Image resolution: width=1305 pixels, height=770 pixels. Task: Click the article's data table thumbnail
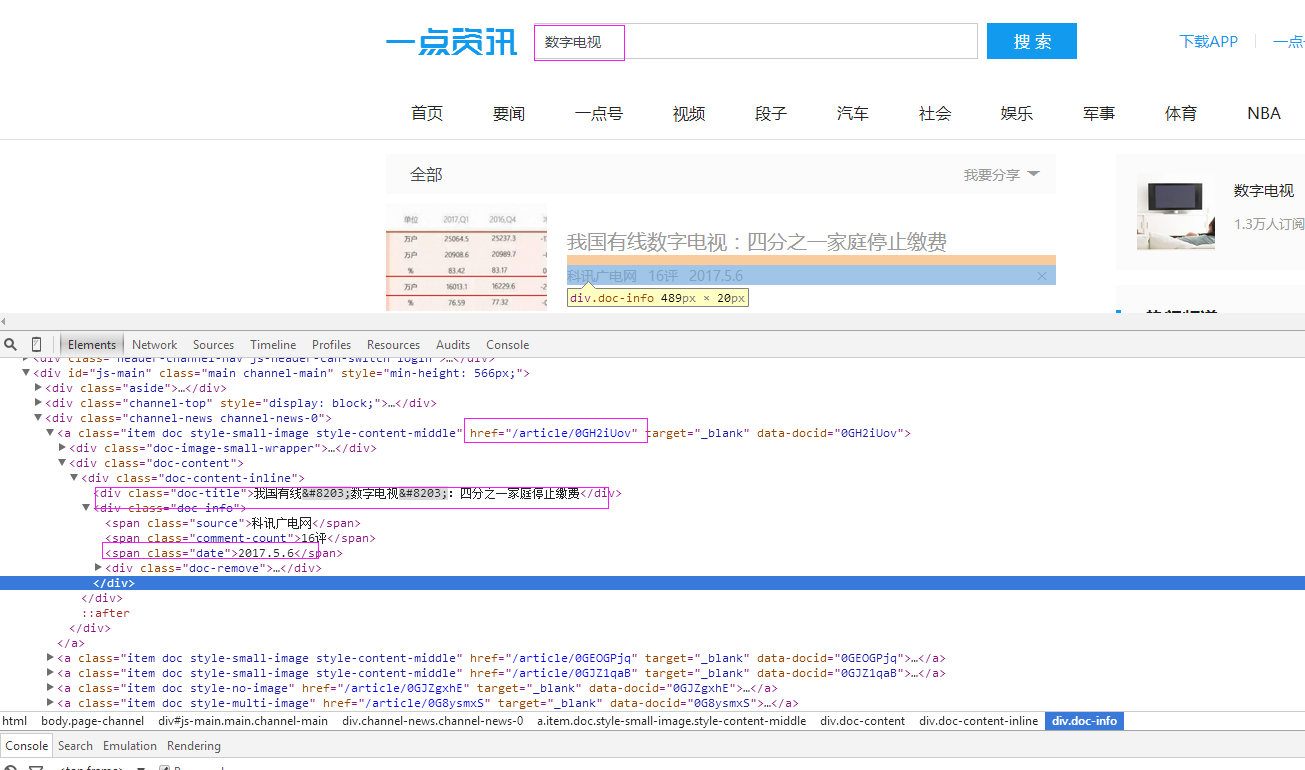[466, 258]
